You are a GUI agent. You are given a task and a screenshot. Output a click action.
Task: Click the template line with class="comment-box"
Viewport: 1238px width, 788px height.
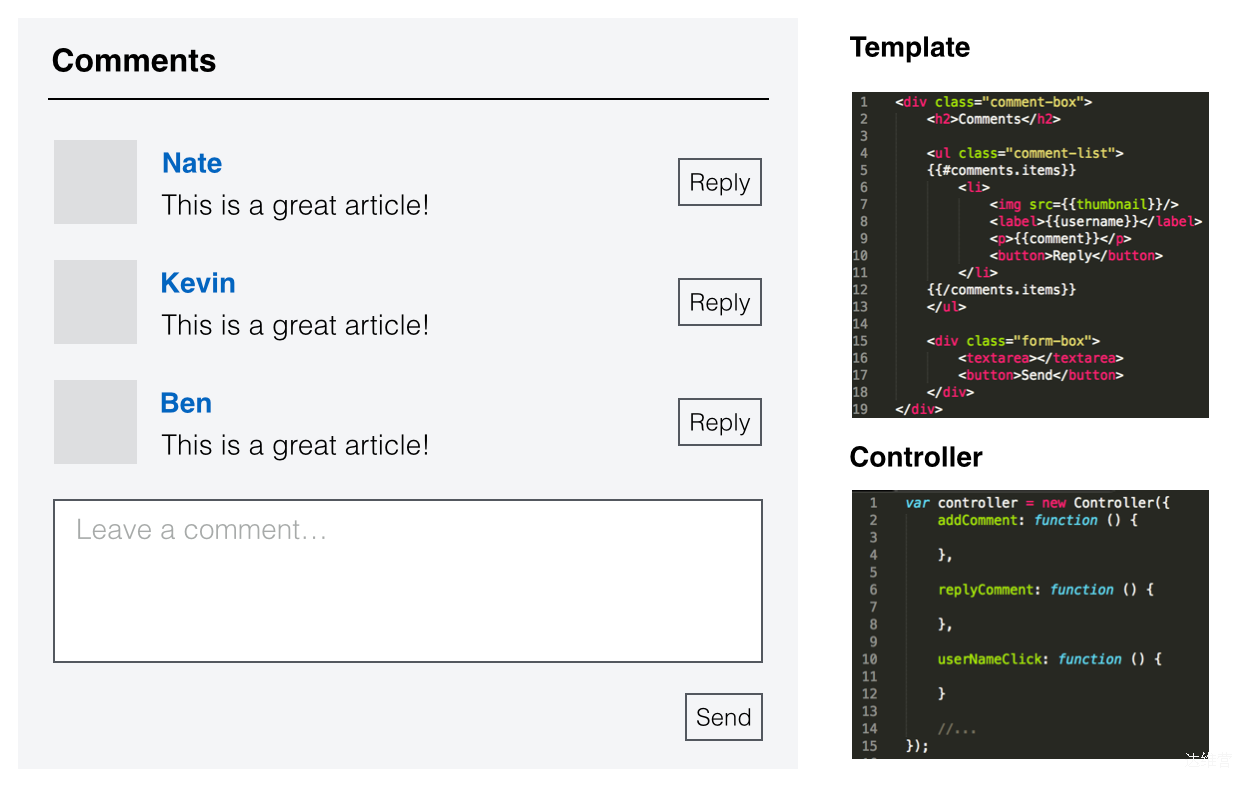994,102
